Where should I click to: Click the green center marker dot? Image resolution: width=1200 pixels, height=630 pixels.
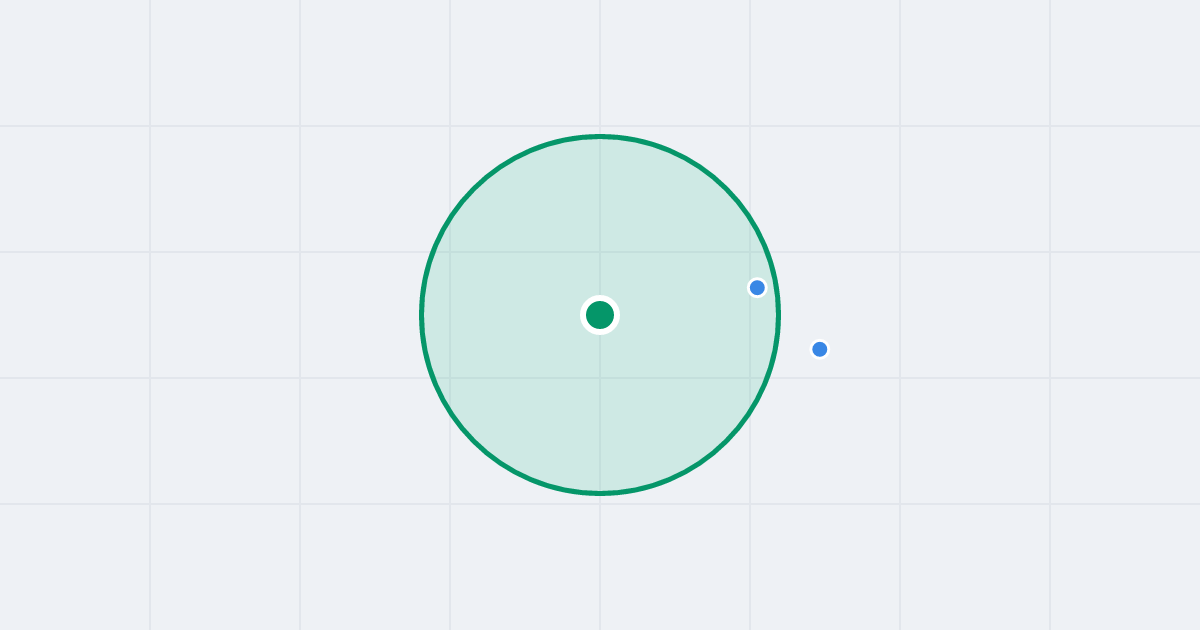coord(600,315)
